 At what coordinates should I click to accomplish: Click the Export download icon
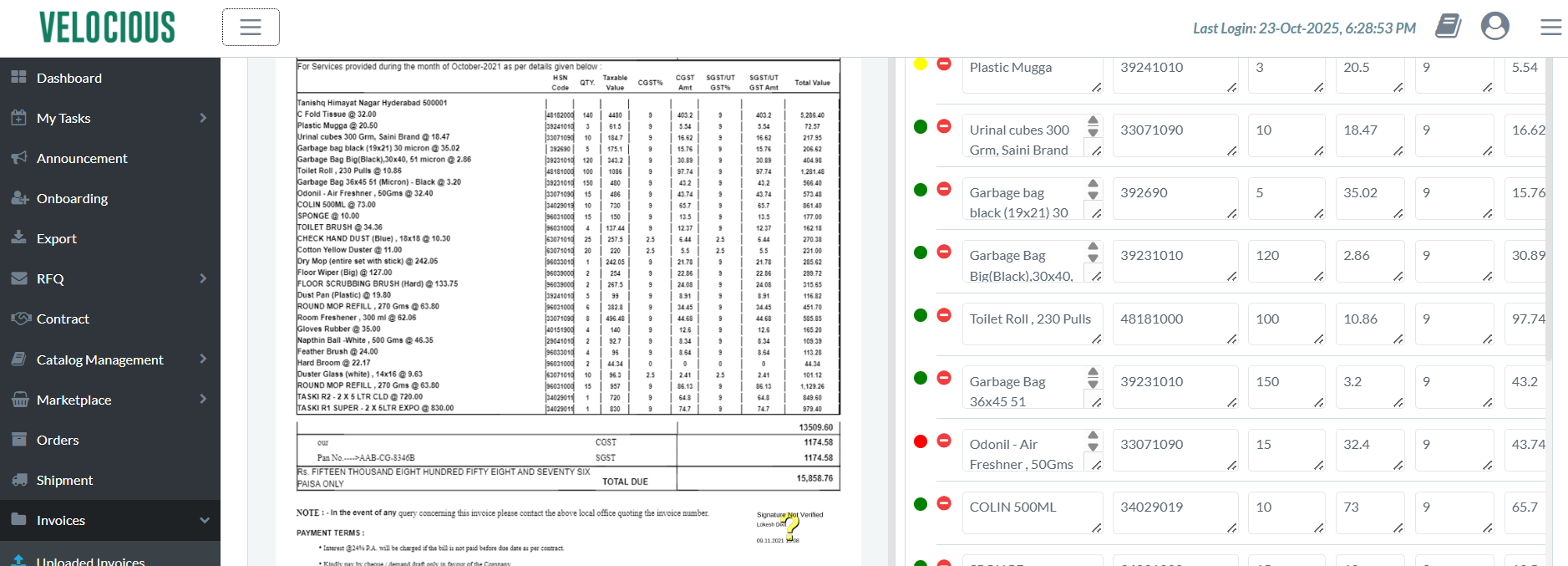pyautogui.click(x=19, y=237)
